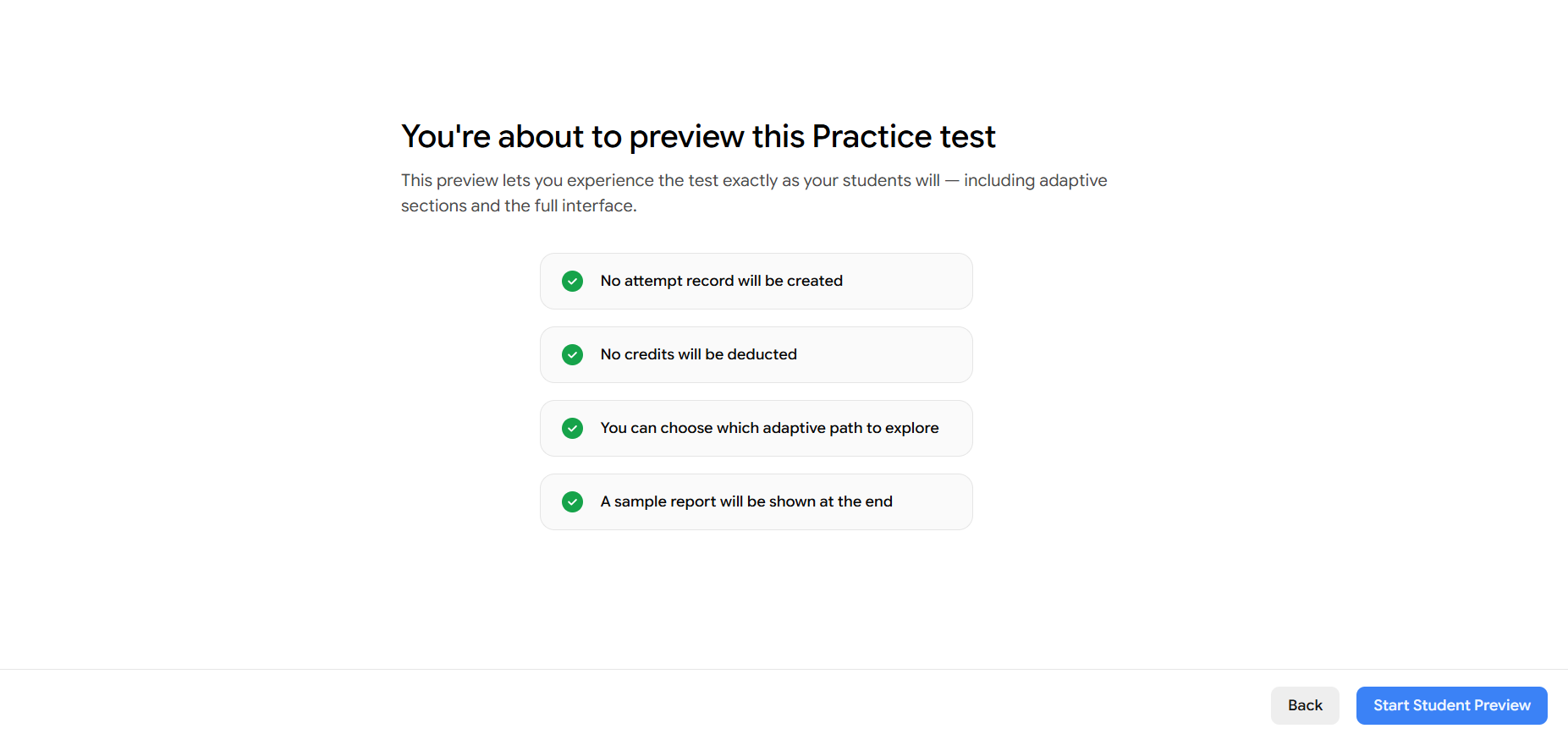The image size is (1568, 734).
Task: Click the green checkmark beside 'No attempt record'
Action: tap(572, 281)
